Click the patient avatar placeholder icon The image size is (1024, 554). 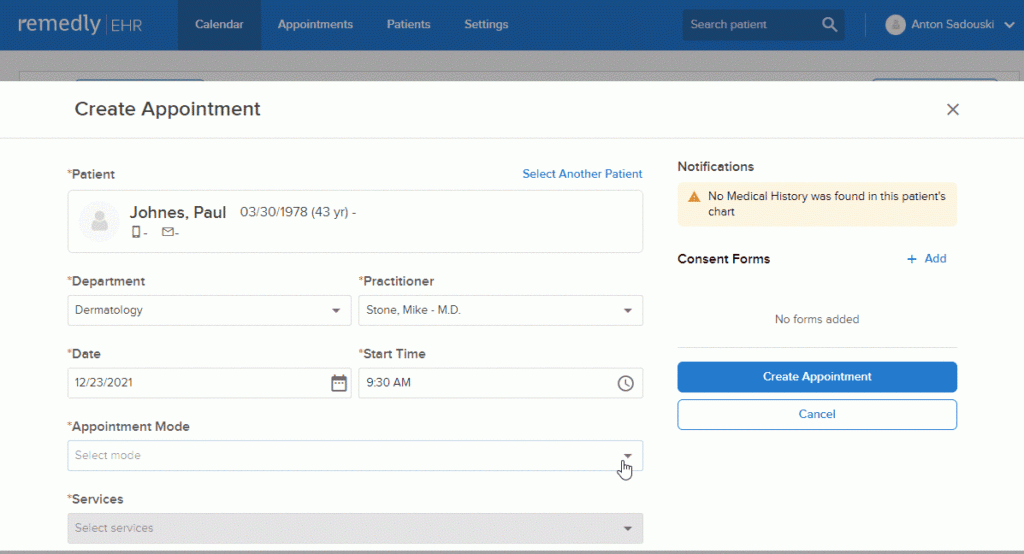(x=99, y=221)
